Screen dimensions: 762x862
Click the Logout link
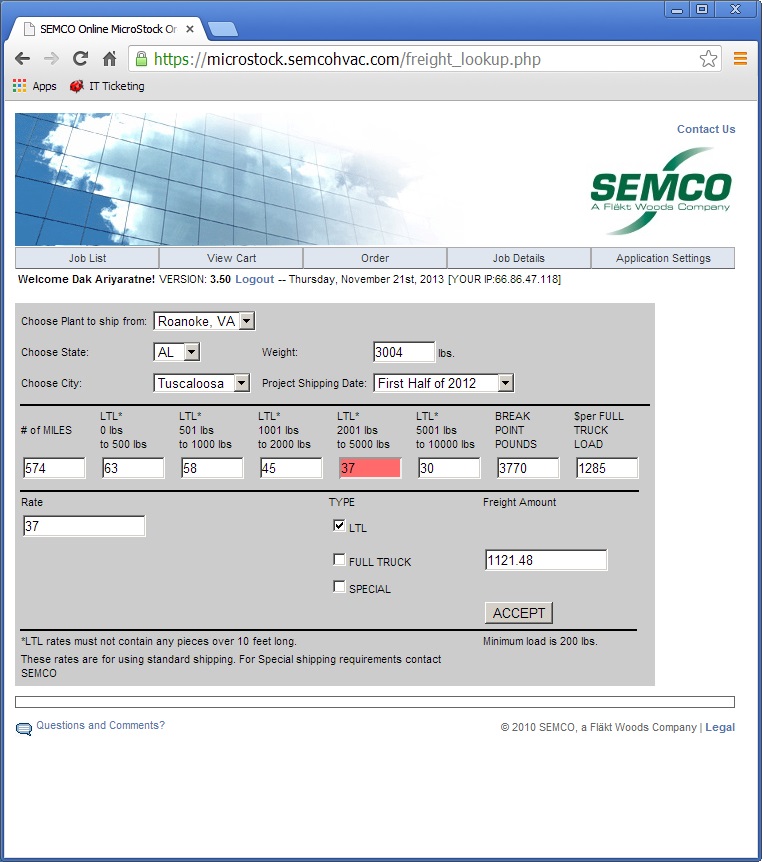(x=254, y=279)
